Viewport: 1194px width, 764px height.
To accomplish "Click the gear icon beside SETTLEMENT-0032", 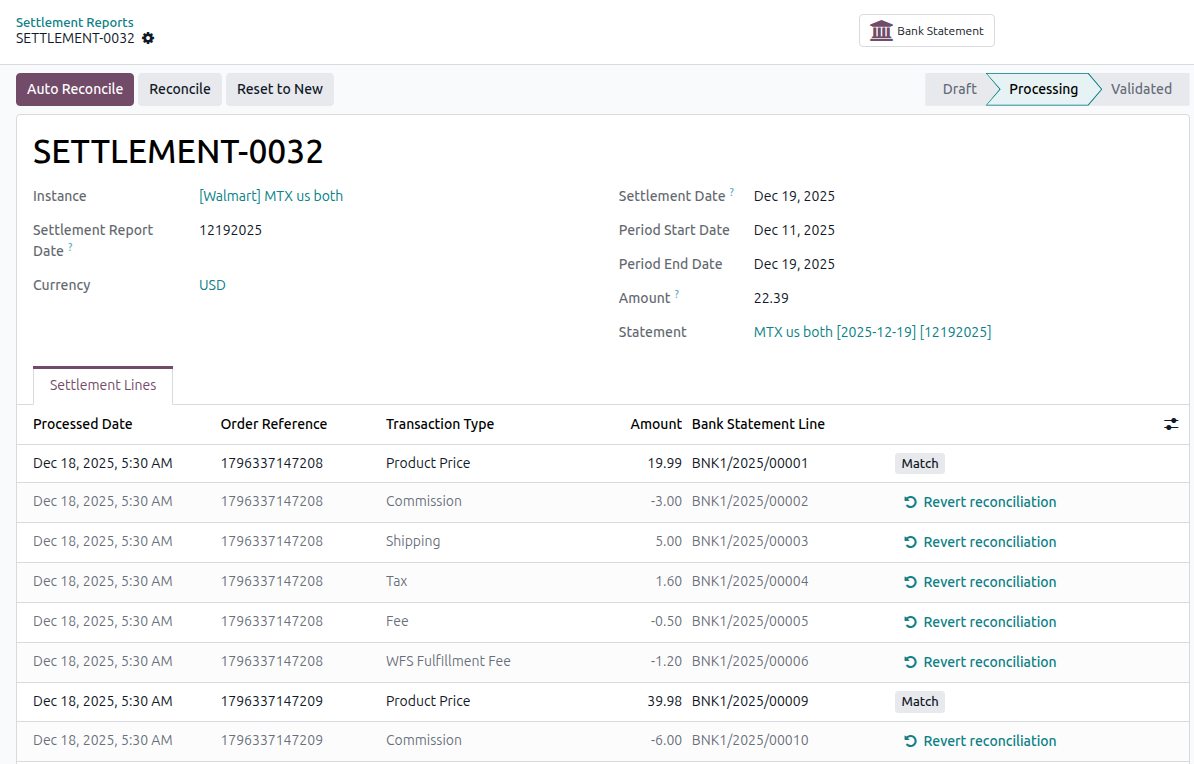I will pyautogui.click(x=148, y=38).
